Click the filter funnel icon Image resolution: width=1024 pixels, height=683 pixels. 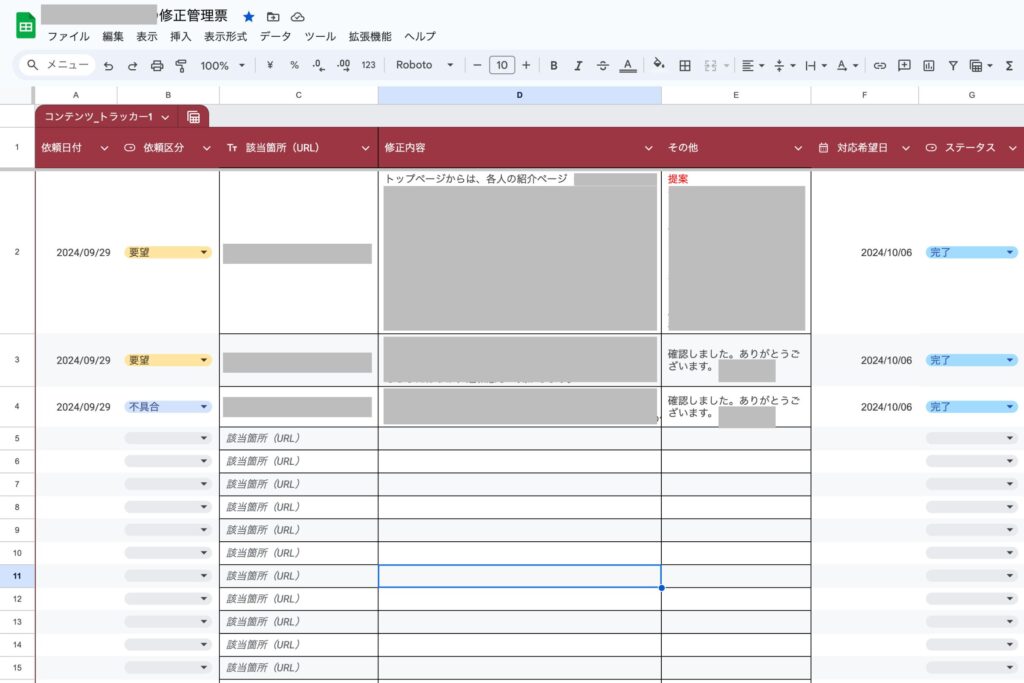[953, 65]
